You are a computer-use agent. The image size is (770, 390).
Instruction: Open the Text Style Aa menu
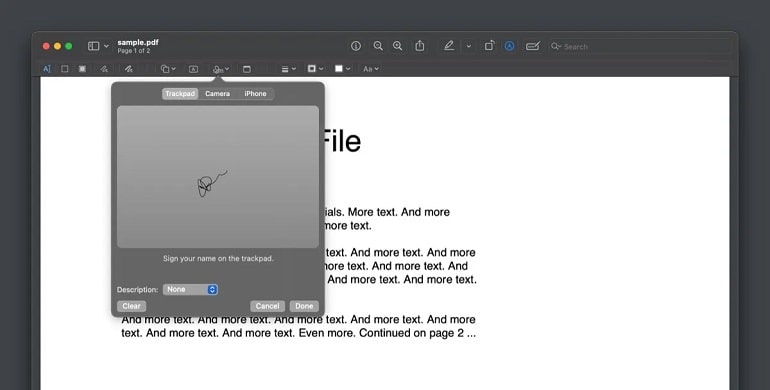[x=371, y=69]
